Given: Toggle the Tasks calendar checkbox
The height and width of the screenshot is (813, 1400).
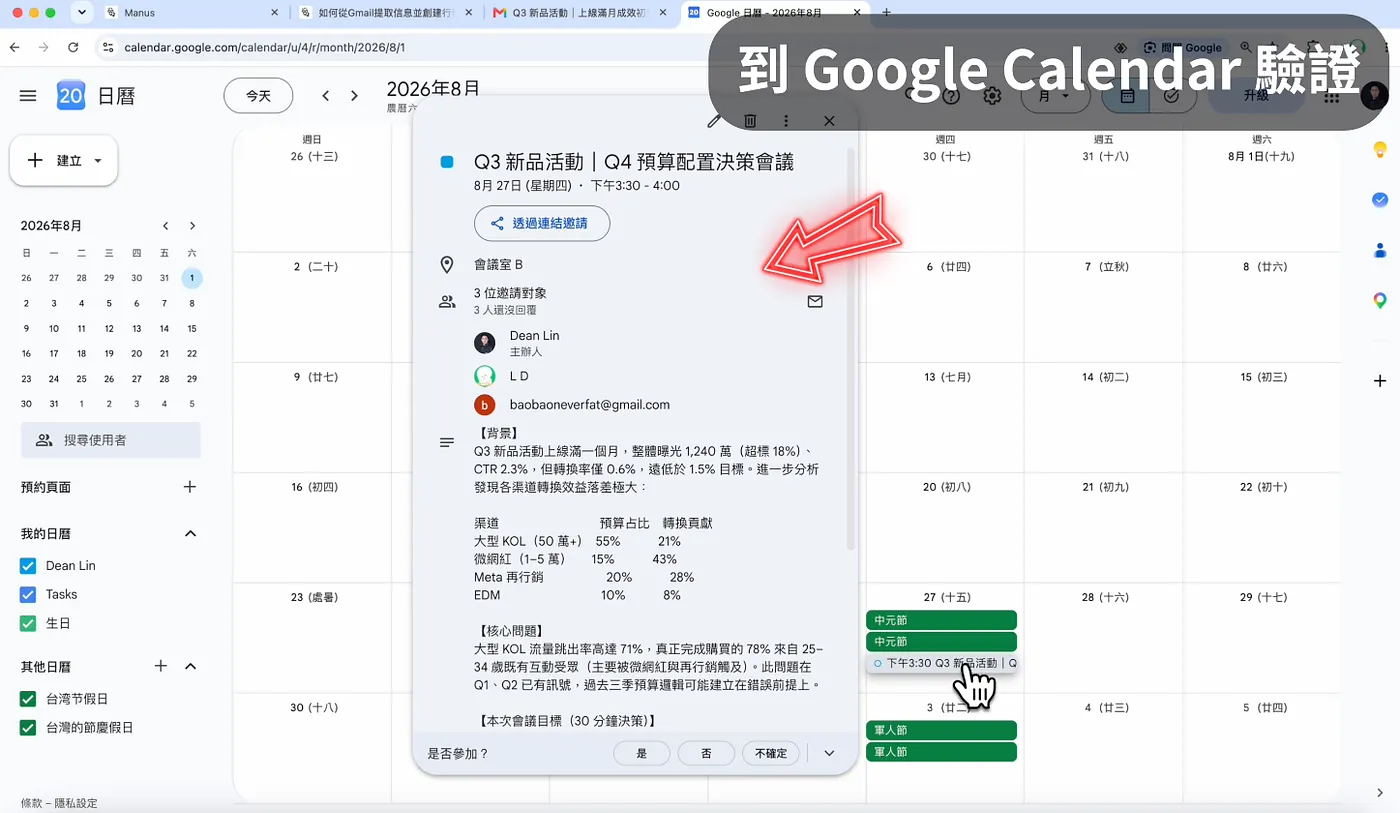Looking at the screenshot, I should point(28,595).
